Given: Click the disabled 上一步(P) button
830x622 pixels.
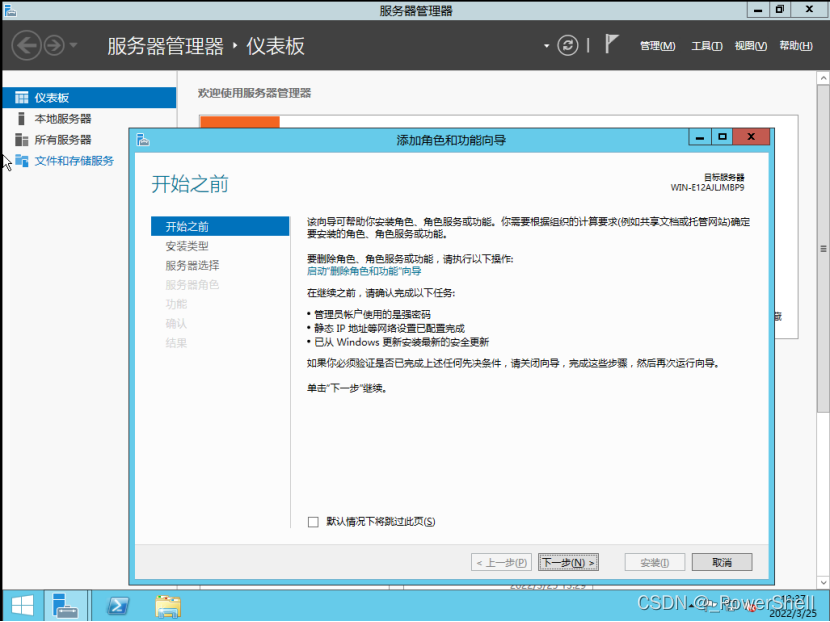Looking at the screenshot, I should point(501,563).
